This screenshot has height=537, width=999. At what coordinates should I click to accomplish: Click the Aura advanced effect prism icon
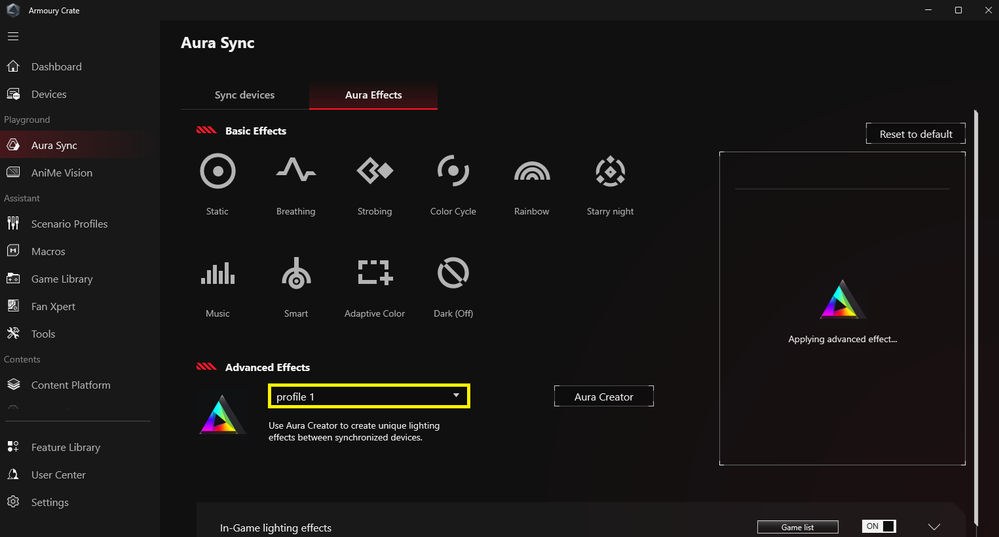click(x=221, y=415)
